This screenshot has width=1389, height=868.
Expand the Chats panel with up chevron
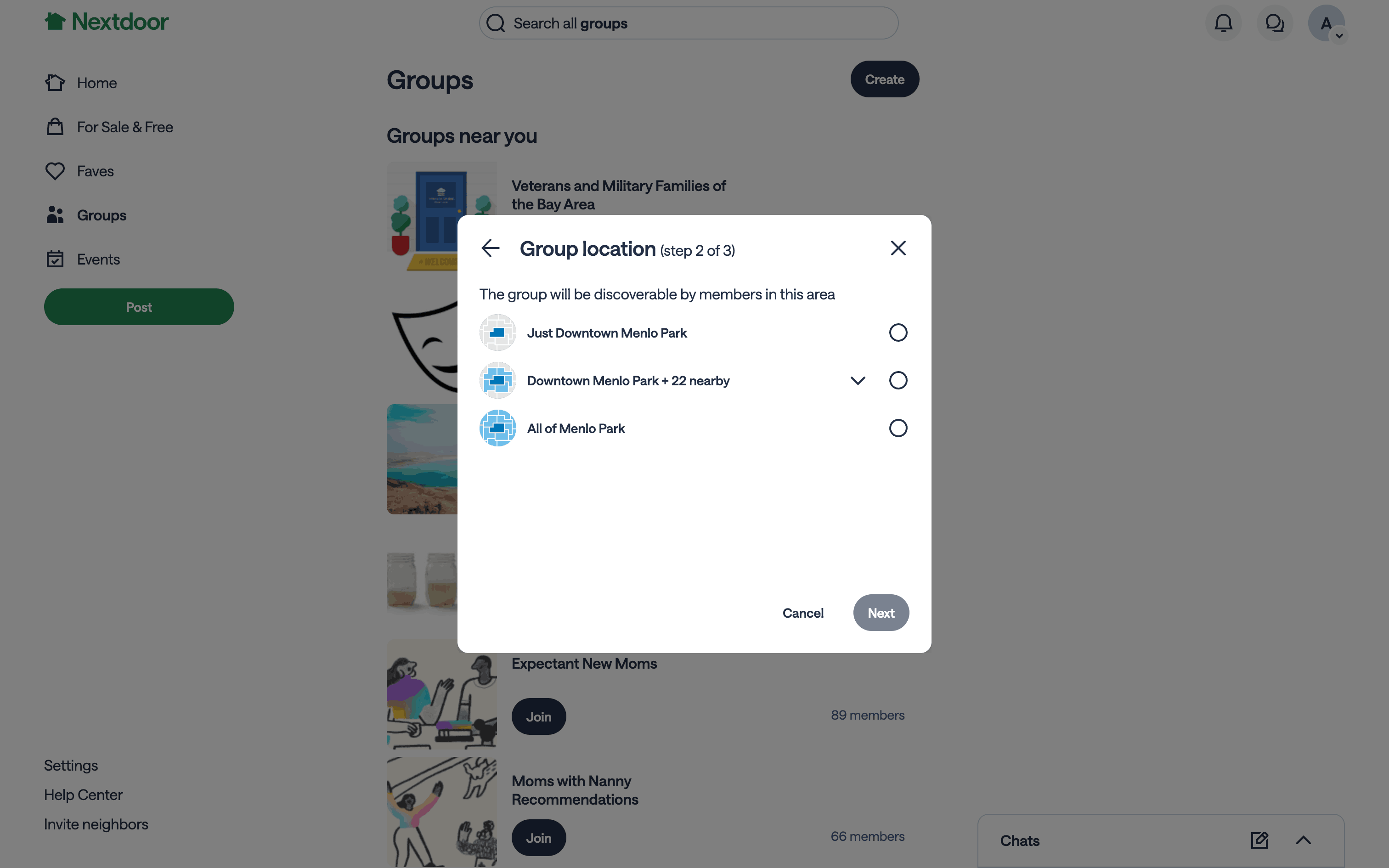coord(1304,840)
